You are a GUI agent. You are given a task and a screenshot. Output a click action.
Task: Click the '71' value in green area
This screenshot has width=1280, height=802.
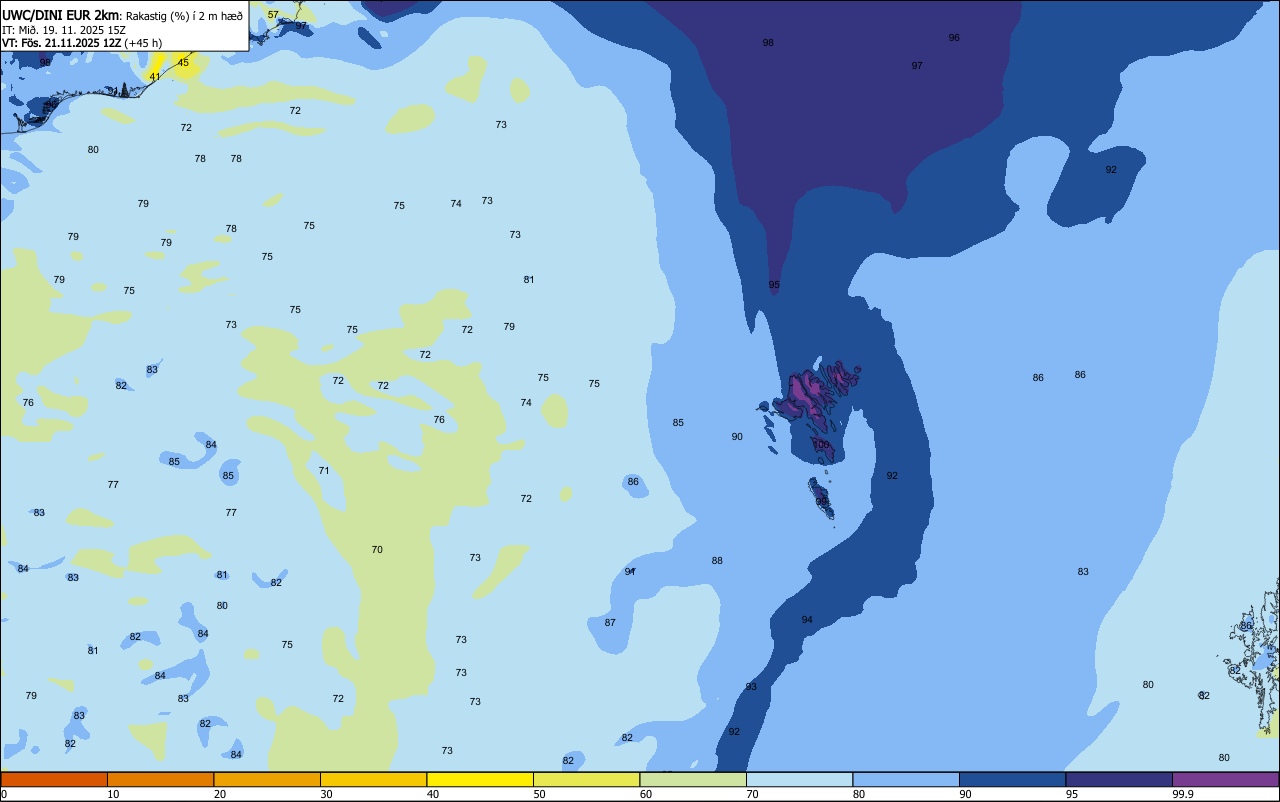click(x=324, y=470)
